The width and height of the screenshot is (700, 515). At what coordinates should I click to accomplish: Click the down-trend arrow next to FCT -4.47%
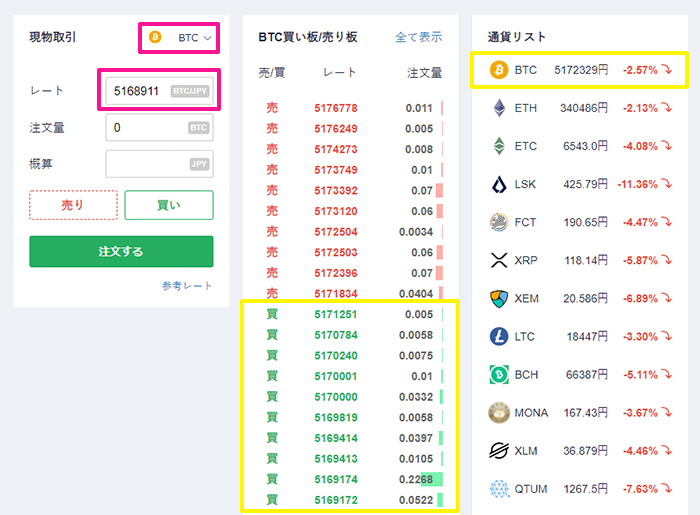[x=667, y=222]
